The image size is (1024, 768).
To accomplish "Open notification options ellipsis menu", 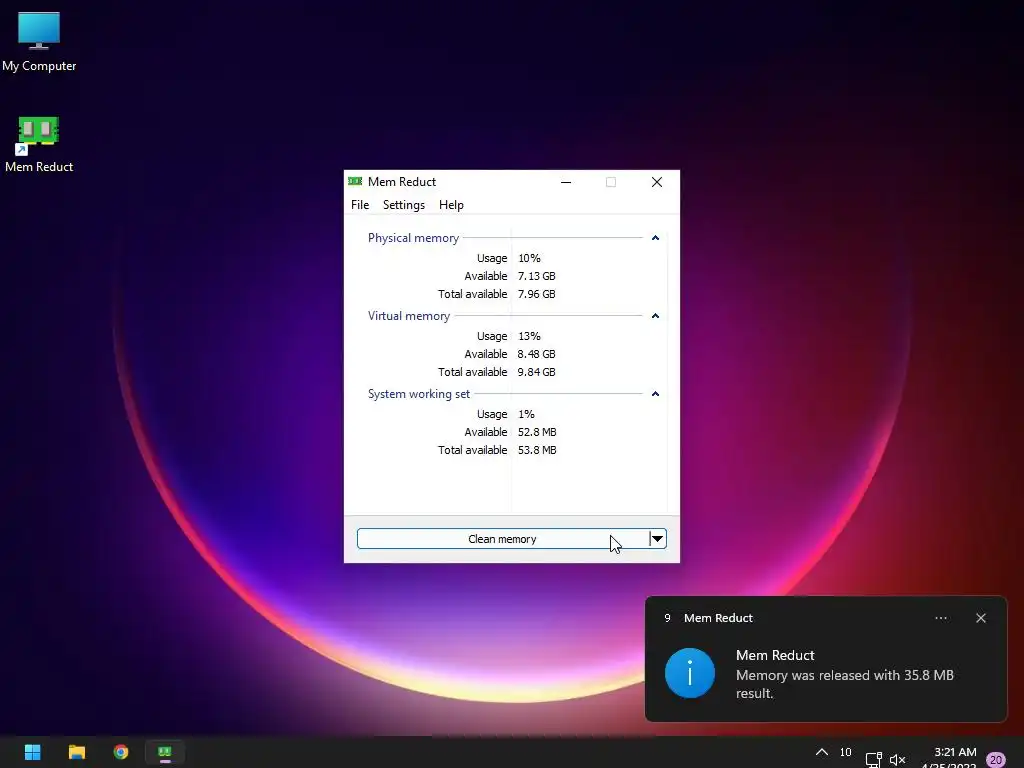I will (941, 618).
